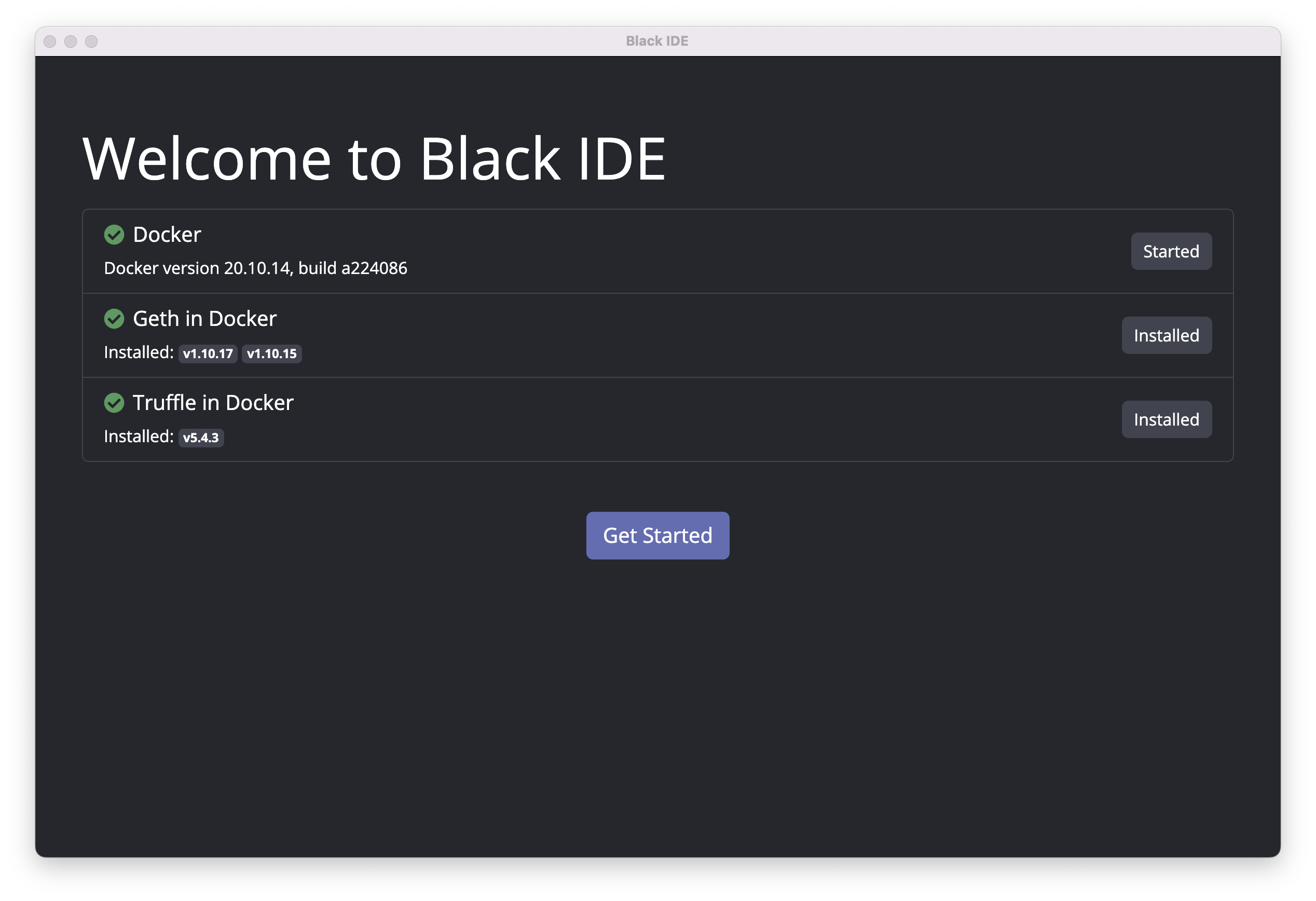Click the Docker version 20.10.14 text
This screenshot has height=901, width=1316.
(x=255, y=268)
